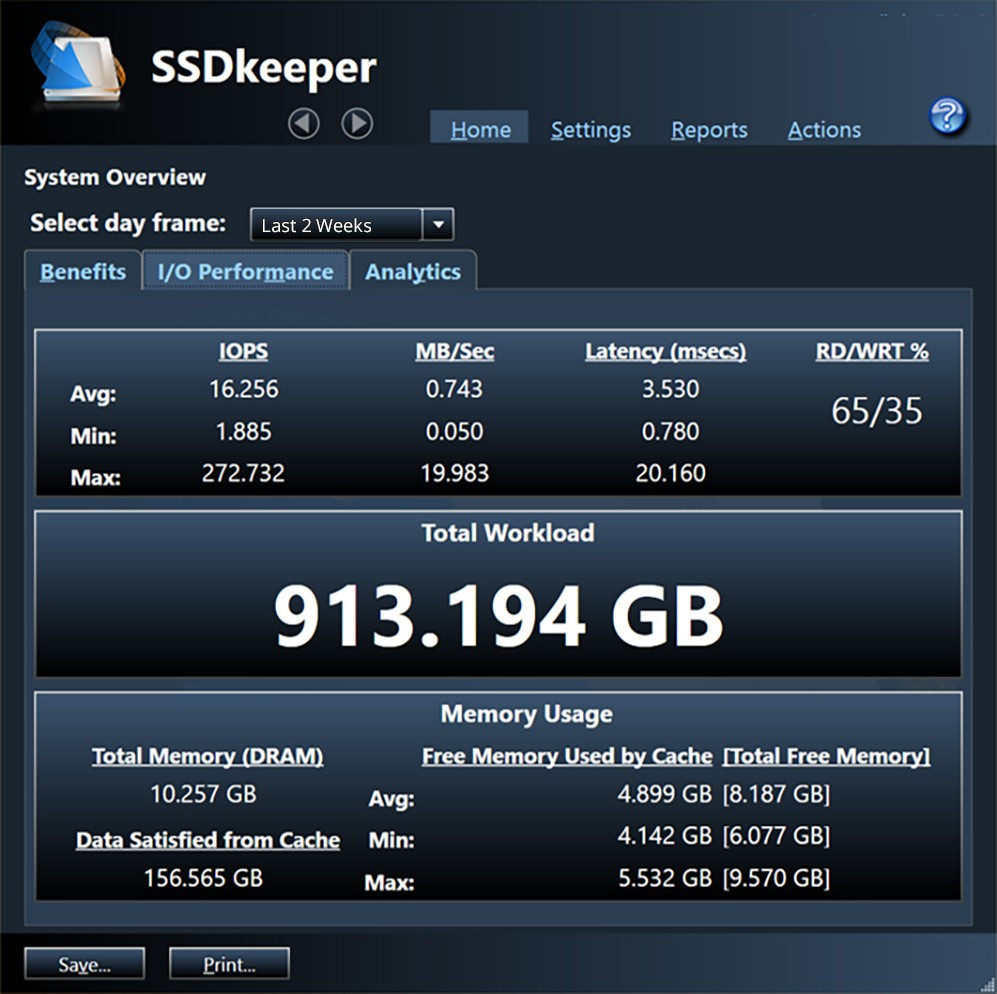Switch to the Benefits tab
Viewport: 997px width, 994px height.
(83, 272)
